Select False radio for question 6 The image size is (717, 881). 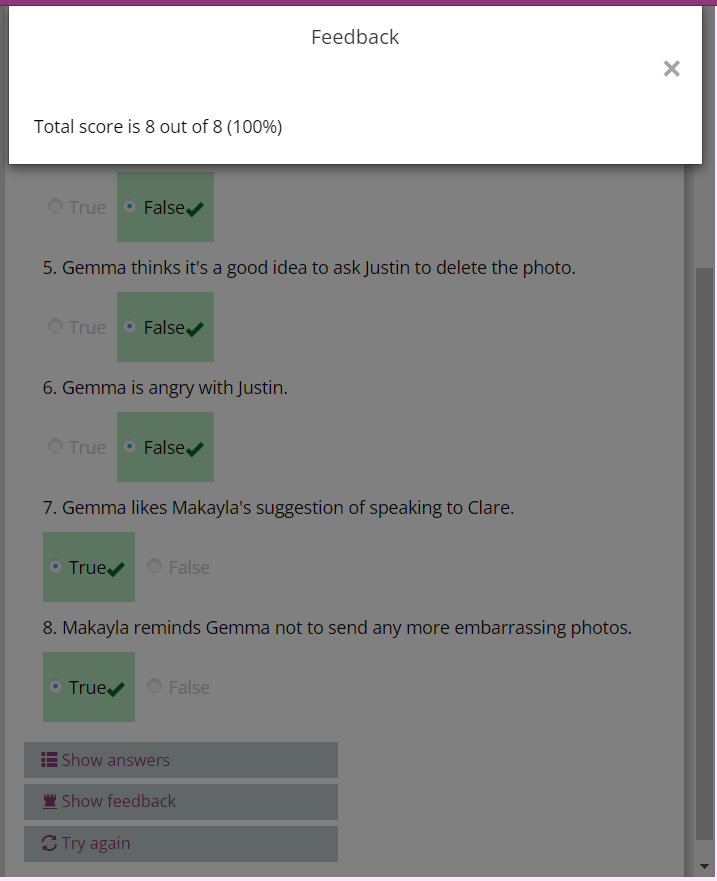point(129,447)
